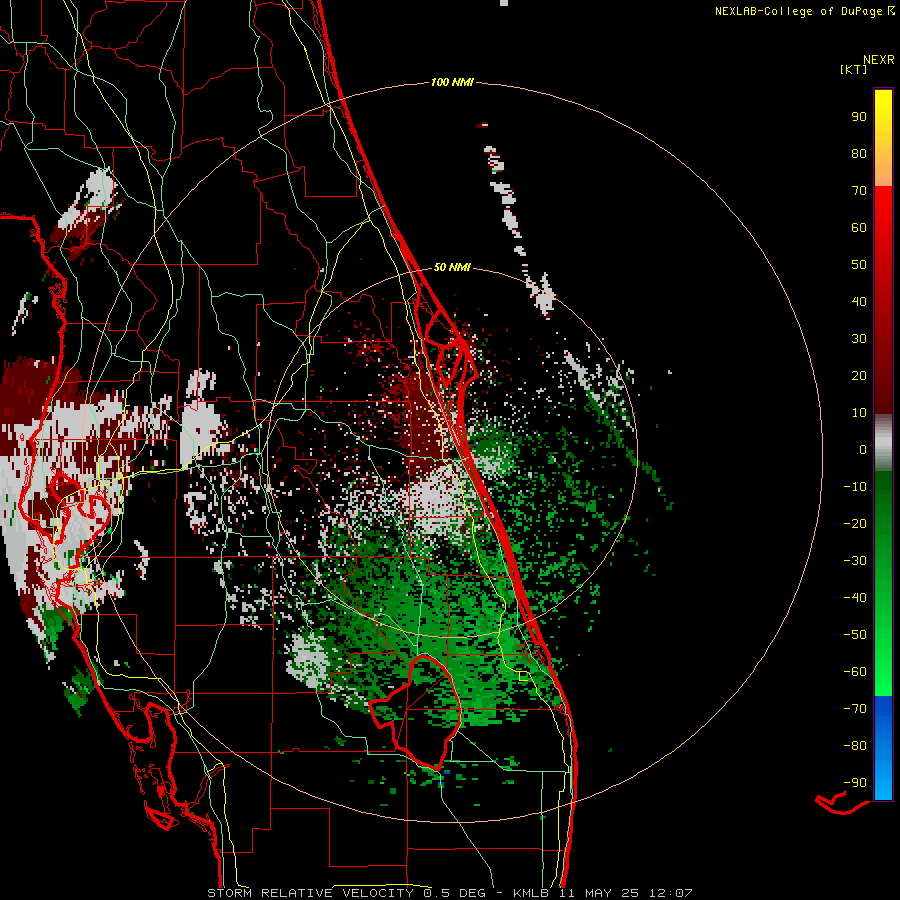Click the -50 value on the velocity scale
900x900 pixels.
point(855,635)
